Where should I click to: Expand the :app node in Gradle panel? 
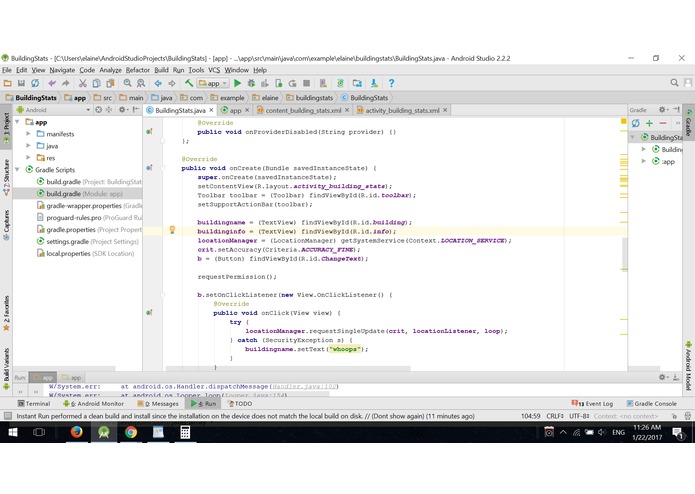point(644,161)
